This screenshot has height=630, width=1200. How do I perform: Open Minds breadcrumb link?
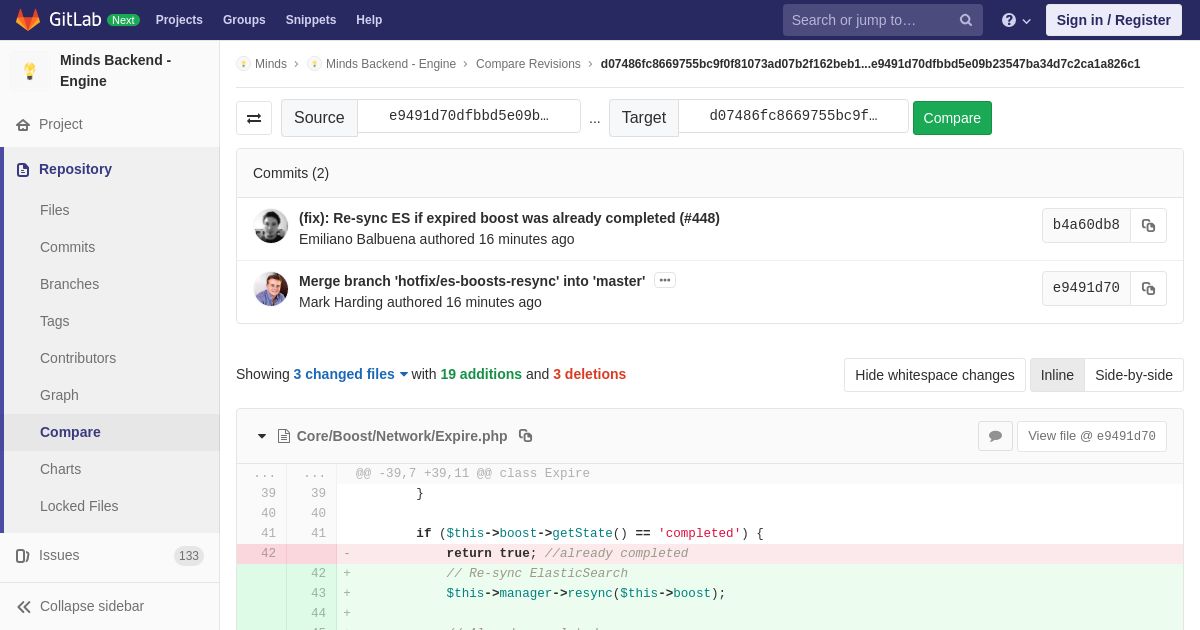coord(270,64)
